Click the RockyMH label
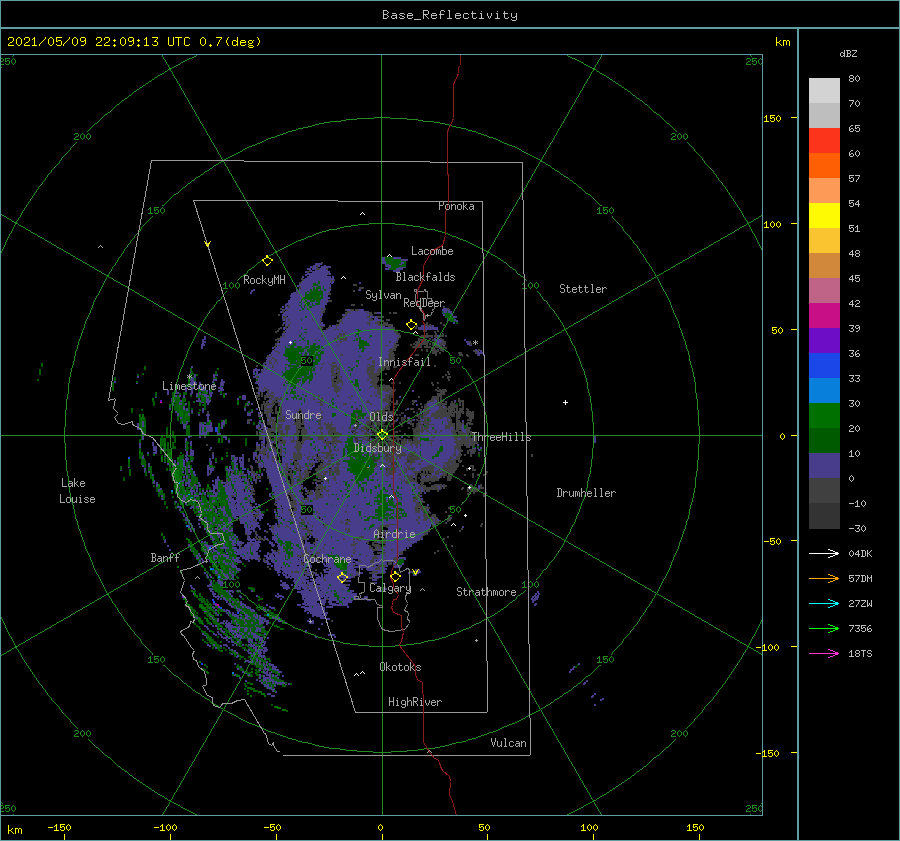900x841 pixels. 264,280
